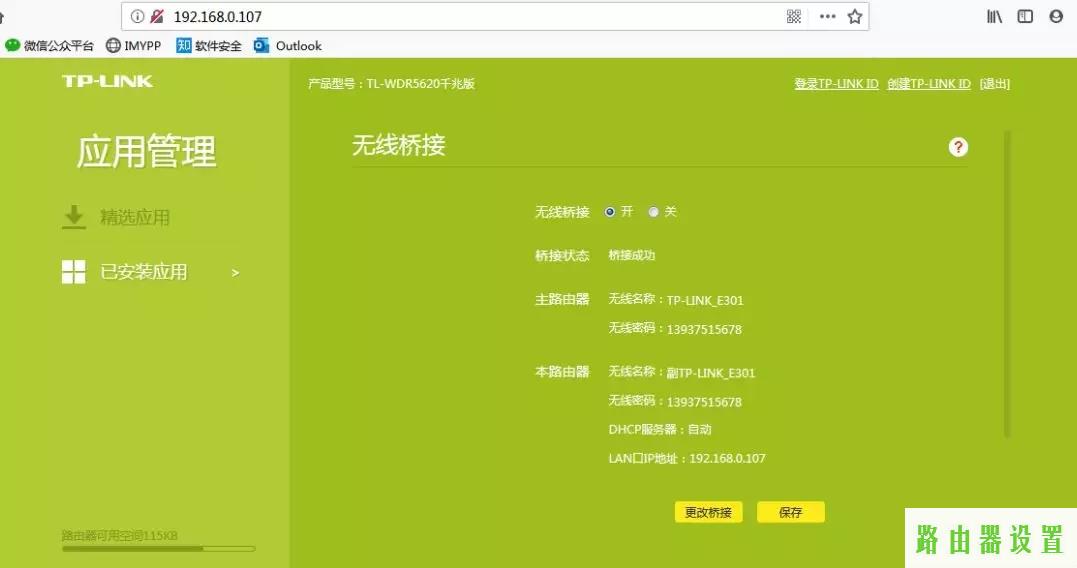Open the page actions three-dot menu
Viewport: 1077px width, 568px height.
click(828, 16)
